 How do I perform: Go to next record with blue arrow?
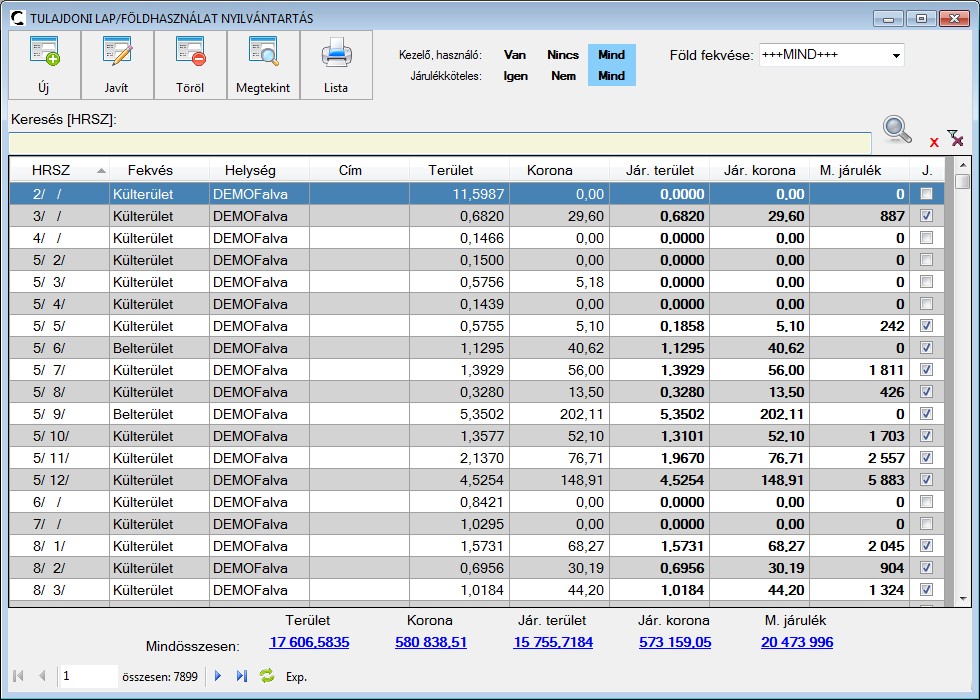[x=219, y=676]
